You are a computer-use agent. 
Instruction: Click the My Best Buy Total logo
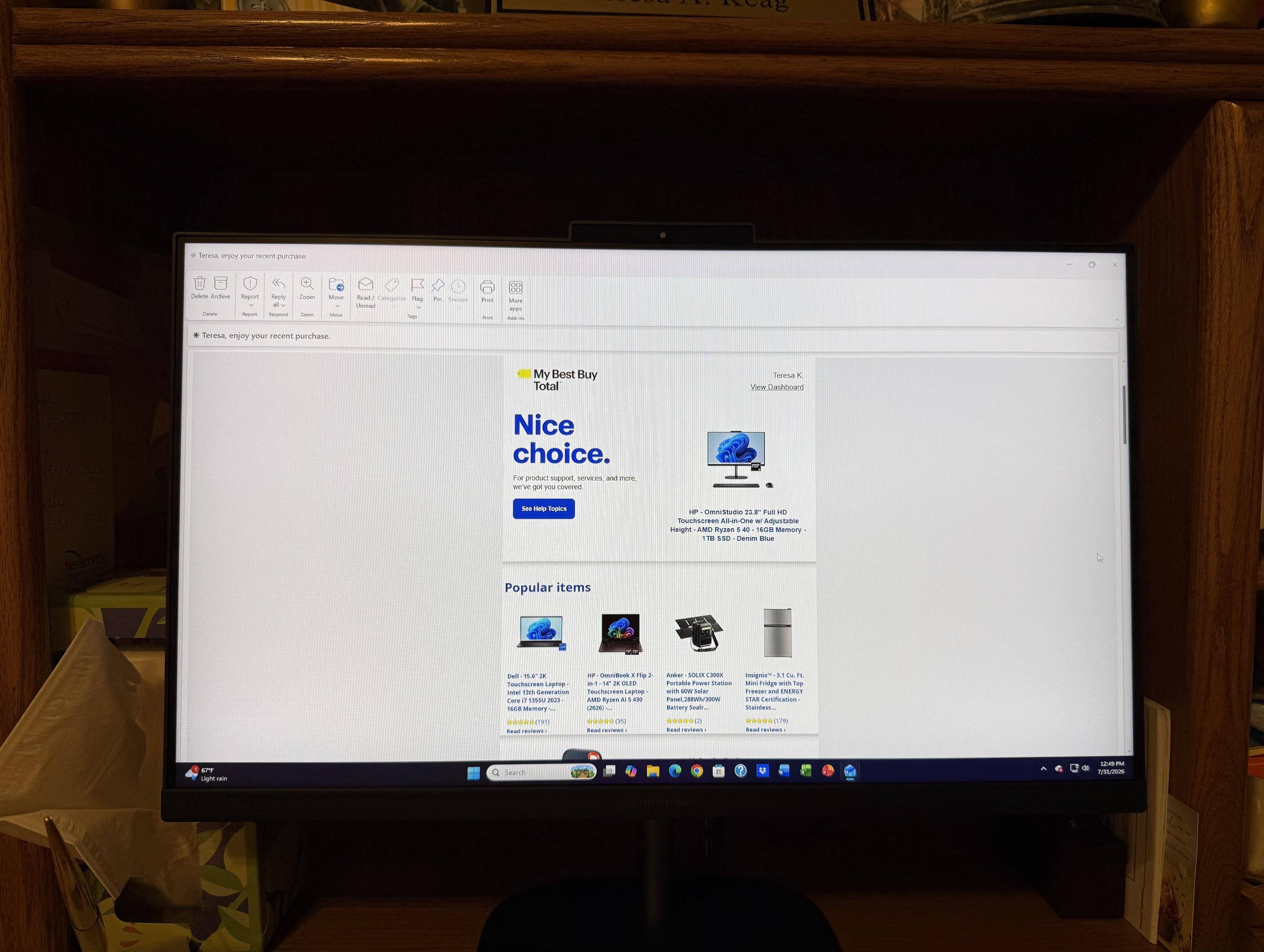pos(557,380)
